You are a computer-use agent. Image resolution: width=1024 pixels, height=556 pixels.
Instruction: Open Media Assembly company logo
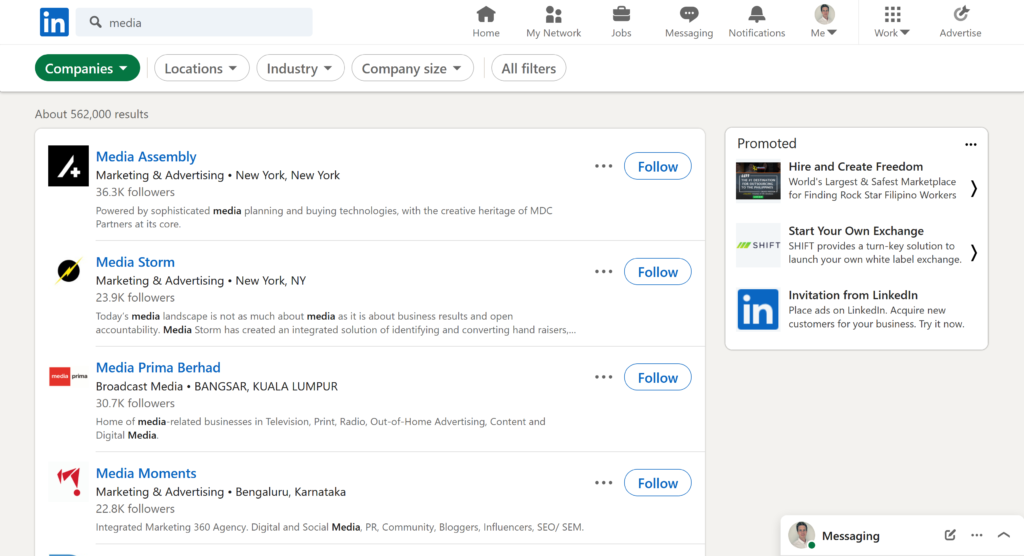pyautogui.click(x=68, y=166)
